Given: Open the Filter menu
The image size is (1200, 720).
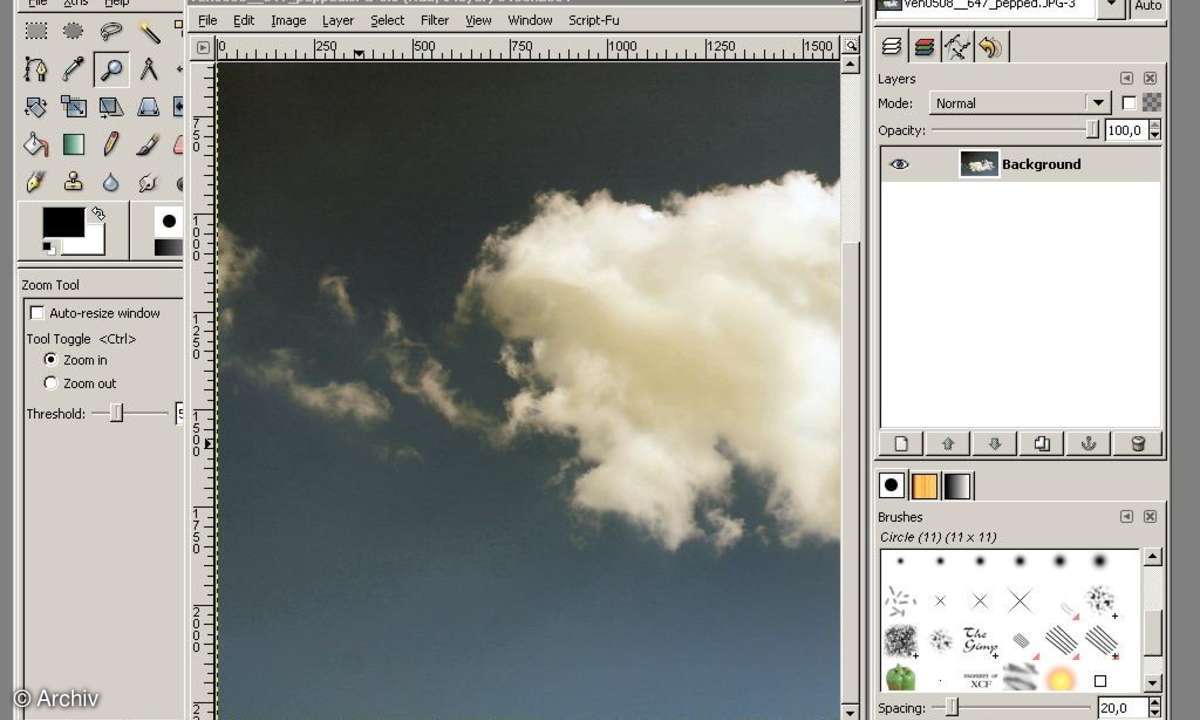Looking at the screenshot, I should click(x=434, y=20).
